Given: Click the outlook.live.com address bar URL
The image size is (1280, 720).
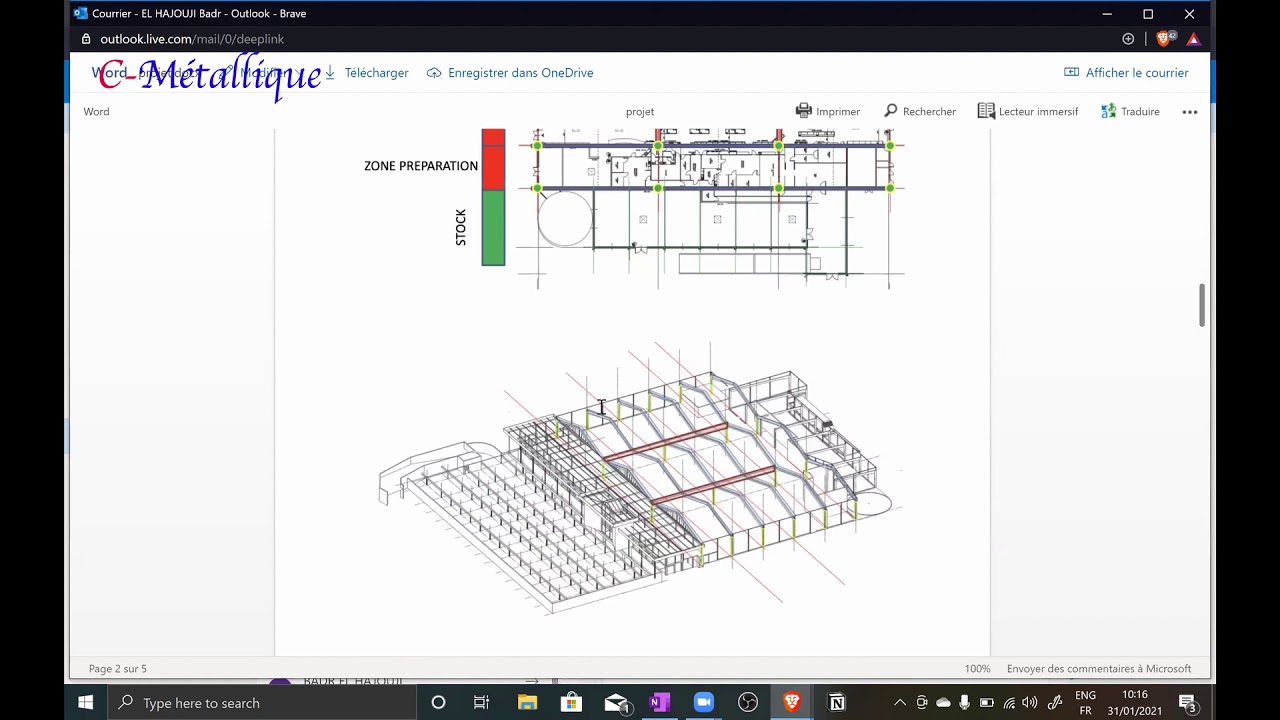Looking at the screenshot, I should click(192, 39).
